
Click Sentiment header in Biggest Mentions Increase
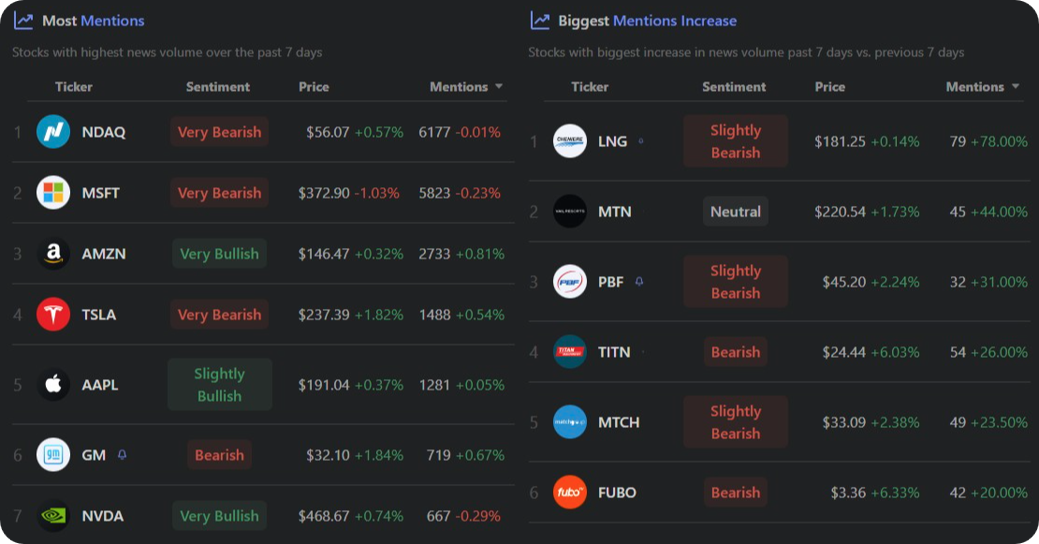[734, 87]
